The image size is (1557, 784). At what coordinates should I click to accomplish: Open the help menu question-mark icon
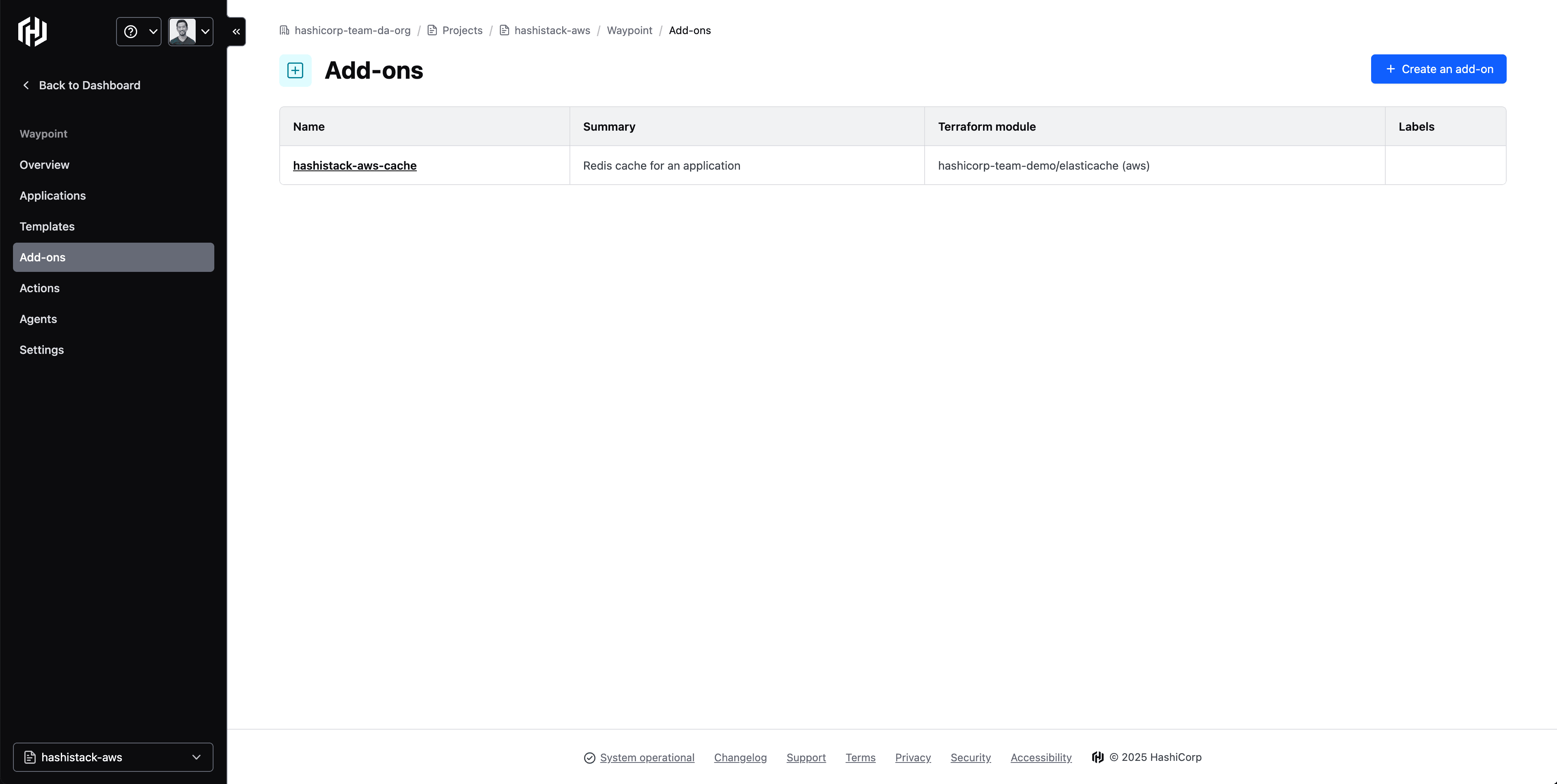pos(131,31)
